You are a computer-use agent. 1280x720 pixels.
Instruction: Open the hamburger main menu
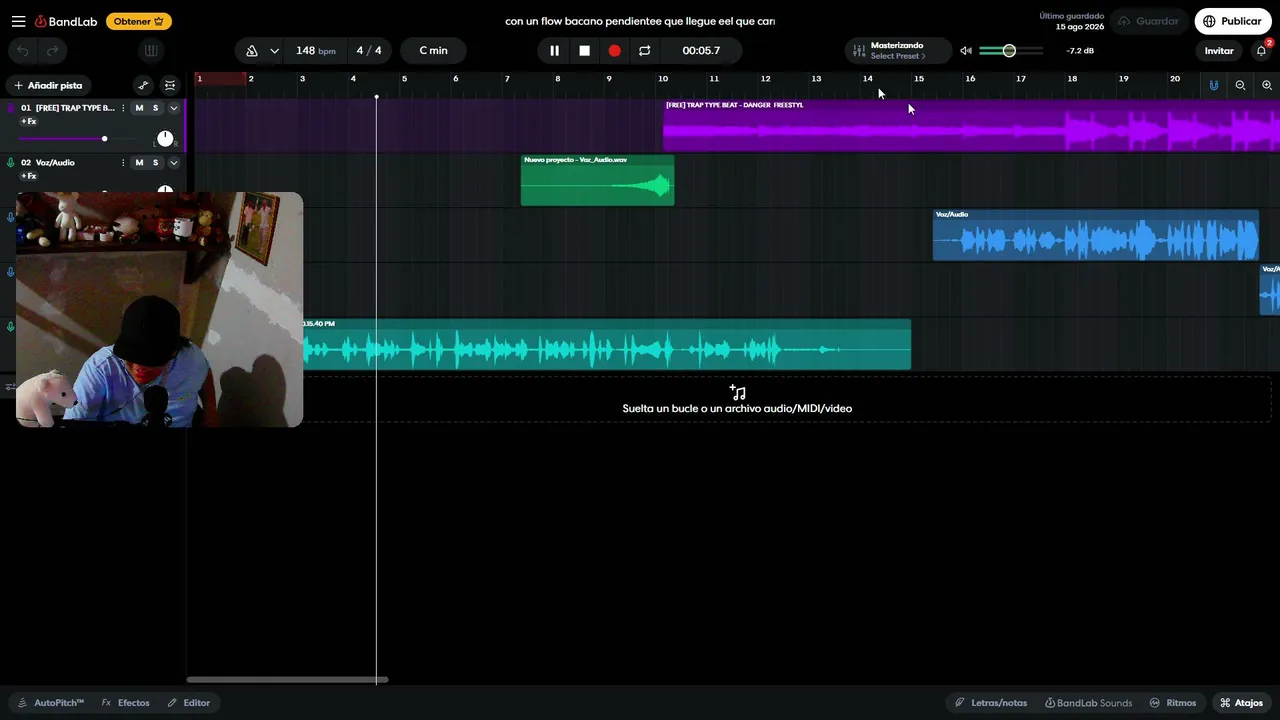coord(19,21)
